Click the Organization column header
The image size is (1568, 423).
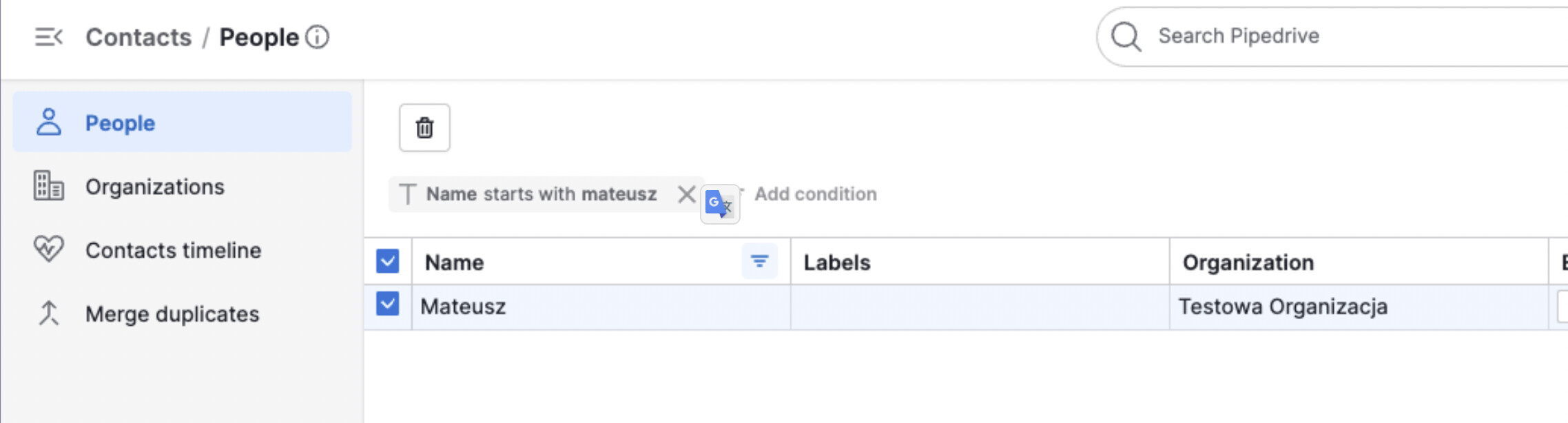point(1248,262)
